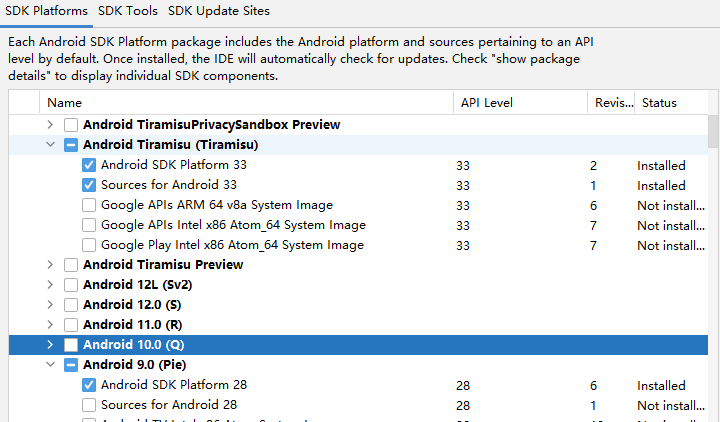
Task: Expand the Android 10.0 (Q) row
Action: (51, 345)
